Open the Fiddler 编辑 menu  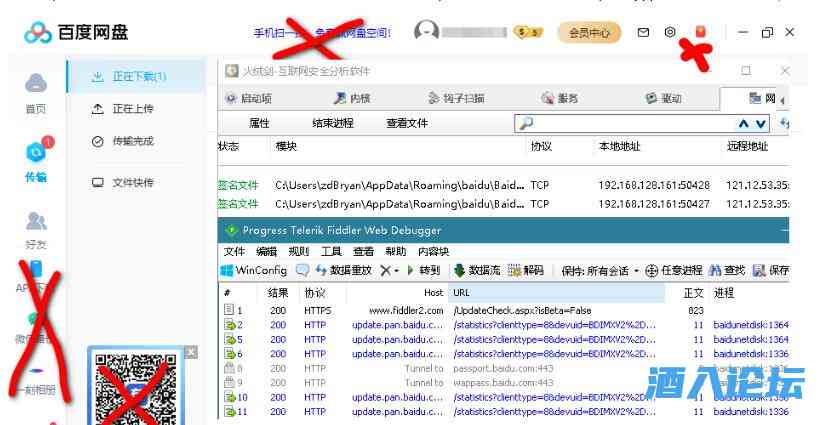pos(266,252)
